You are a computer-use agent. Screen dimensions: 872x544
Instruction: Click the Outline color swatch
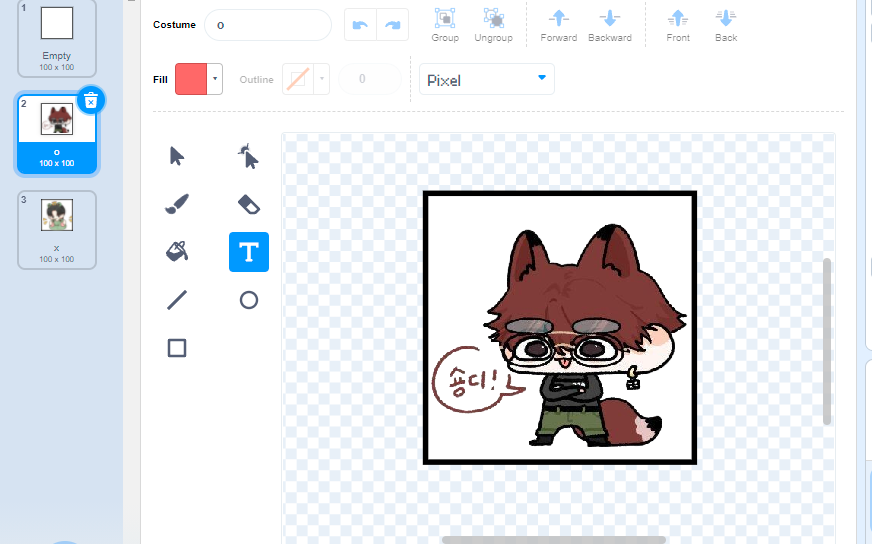[298, 79]
